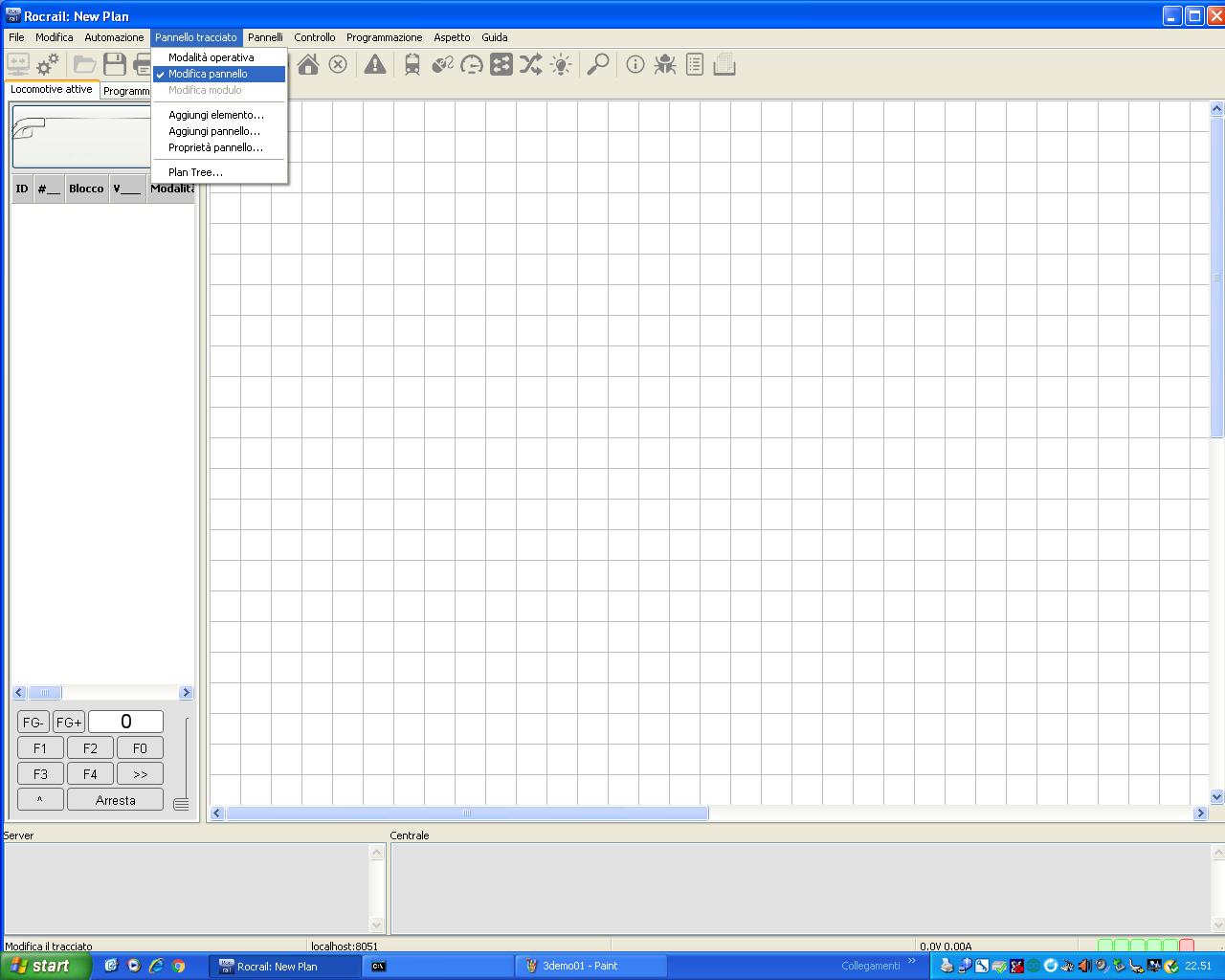Viewport: 1225px width, 980px height.
Task: Click the magnifier search icon
Action: pyautogui.click(x=598, y=64)
